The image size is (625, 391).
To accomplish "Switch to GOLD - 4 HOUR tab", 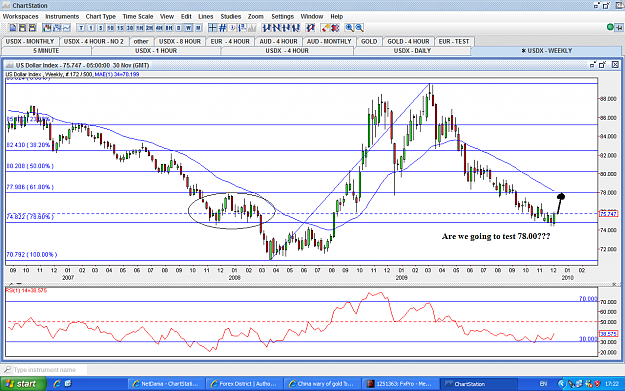I will (409, 41).
